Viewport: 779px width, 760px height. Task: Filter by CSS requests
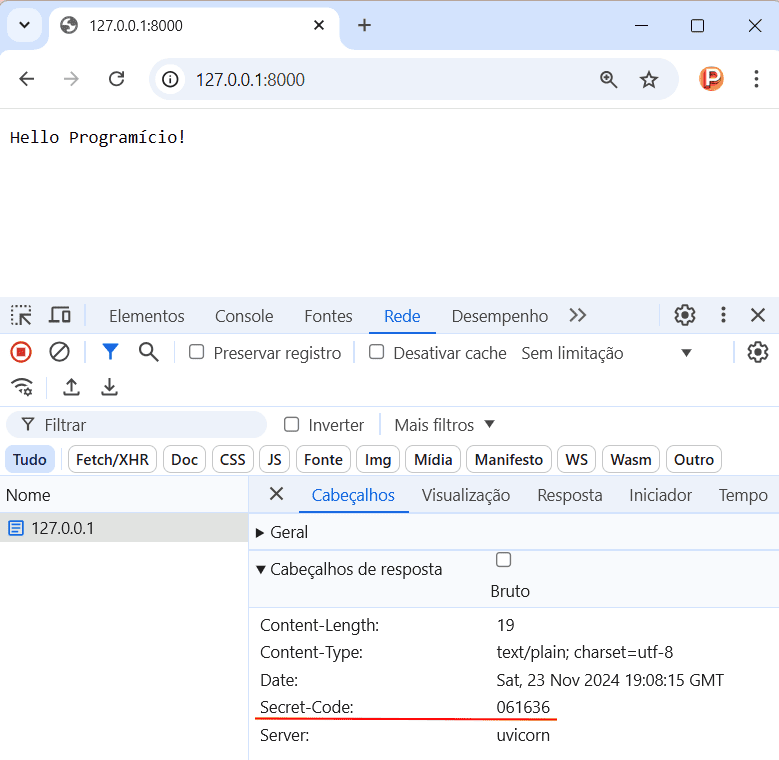(233, 459)
